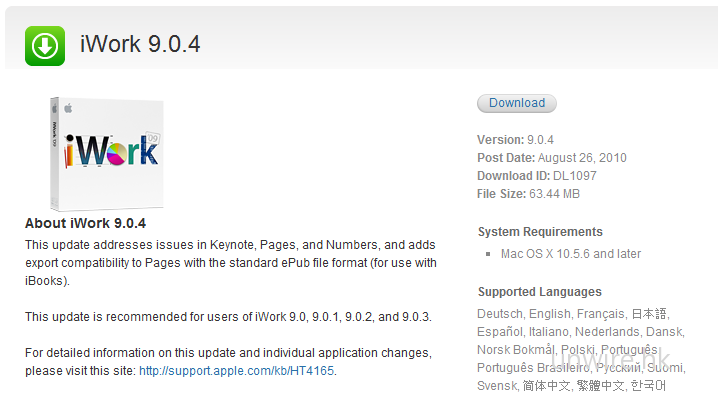This screenshot has height=408, width=718.
Task: Click the iWork 9.0.4 page title
Action: 141,46
